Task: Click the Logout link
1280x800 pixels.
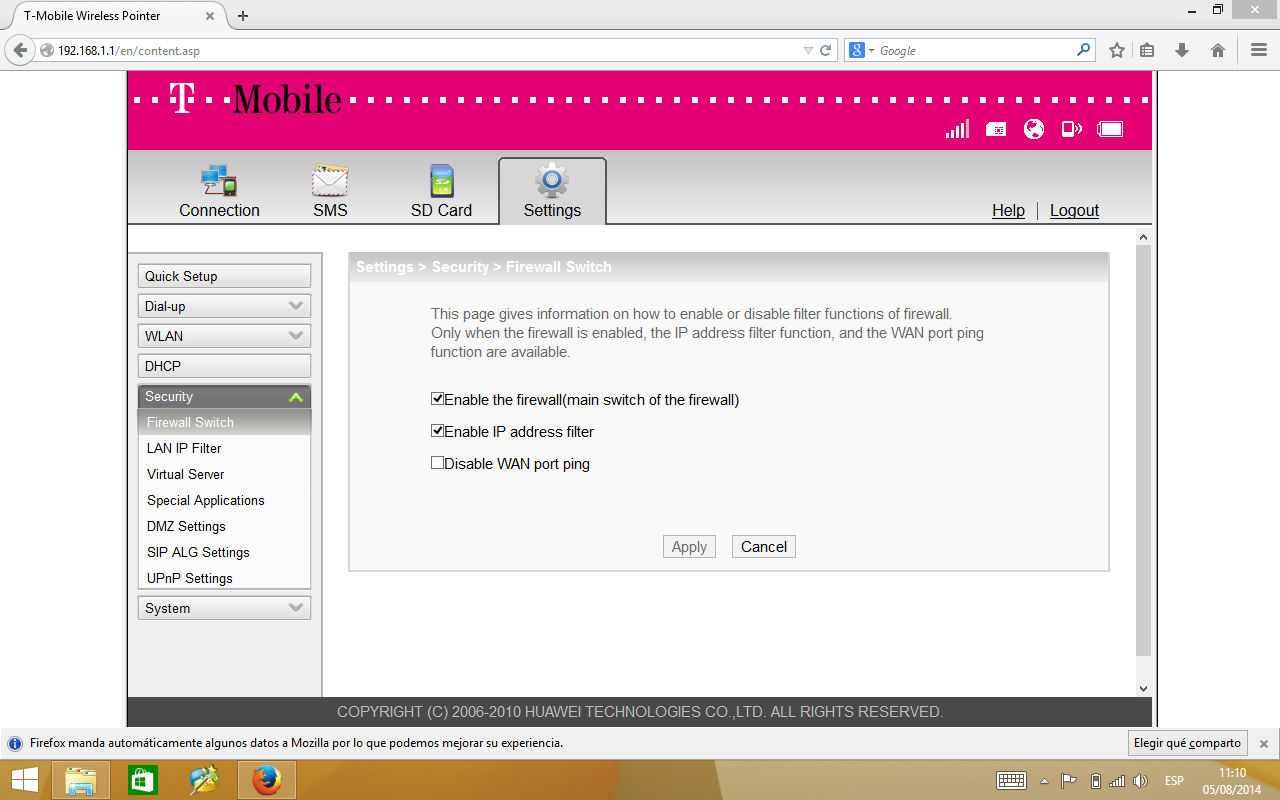Action: pos(1074,210)
